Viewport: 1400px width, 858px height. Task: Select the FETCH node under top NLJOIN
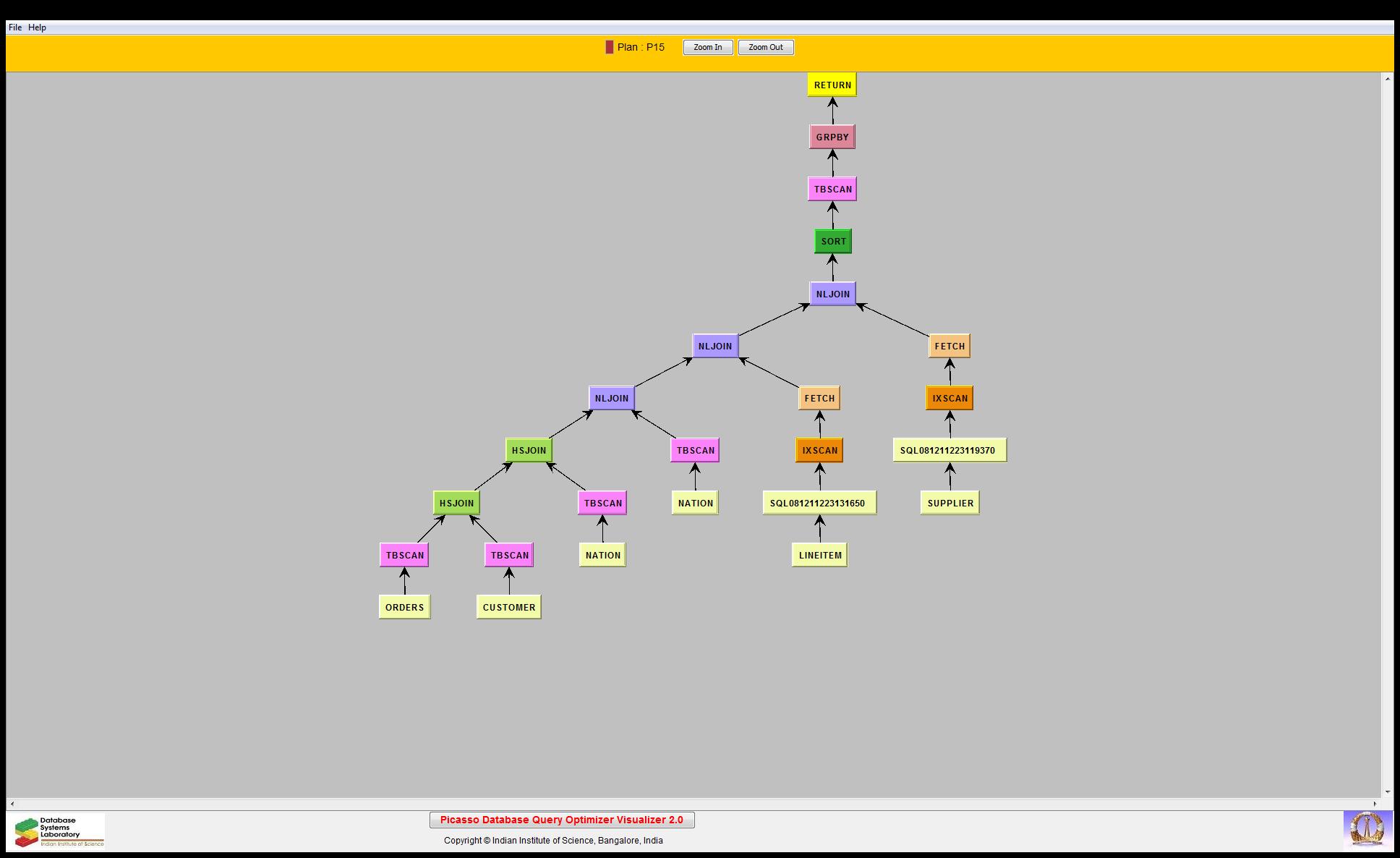point(949,346)
